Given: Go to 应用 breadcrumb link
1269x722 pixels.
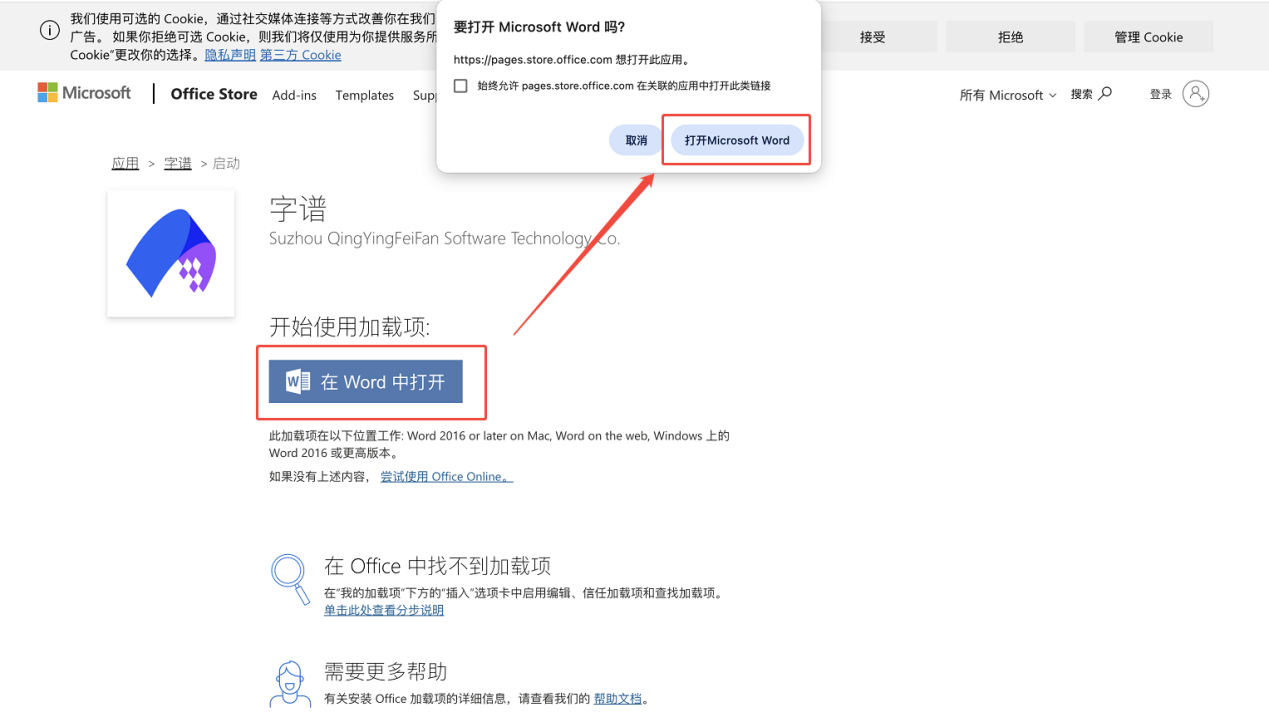Looking at the screenshot, I should point(125,163).
